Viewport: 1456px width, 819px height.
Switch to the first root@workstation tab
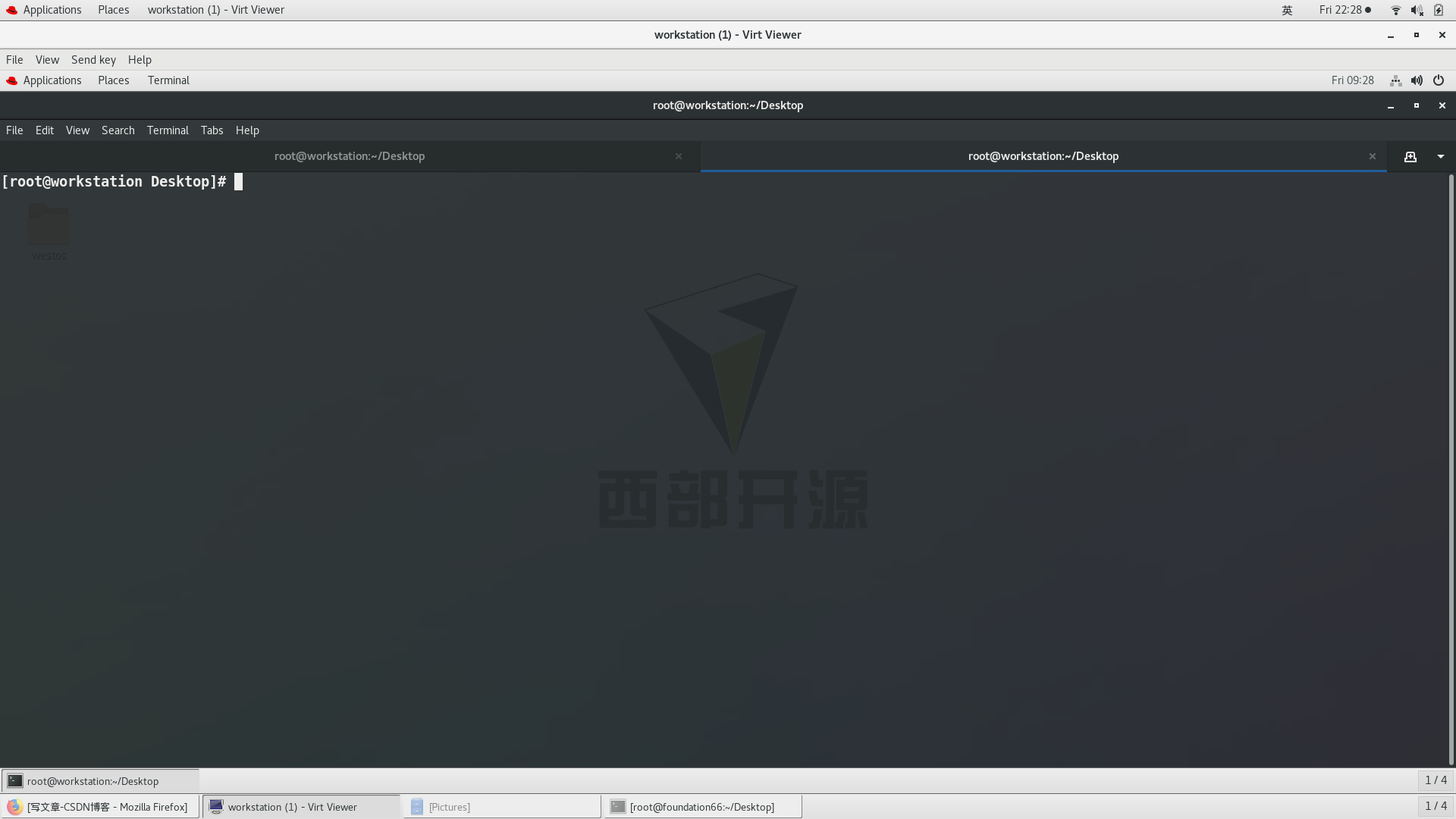coord(350,156)
